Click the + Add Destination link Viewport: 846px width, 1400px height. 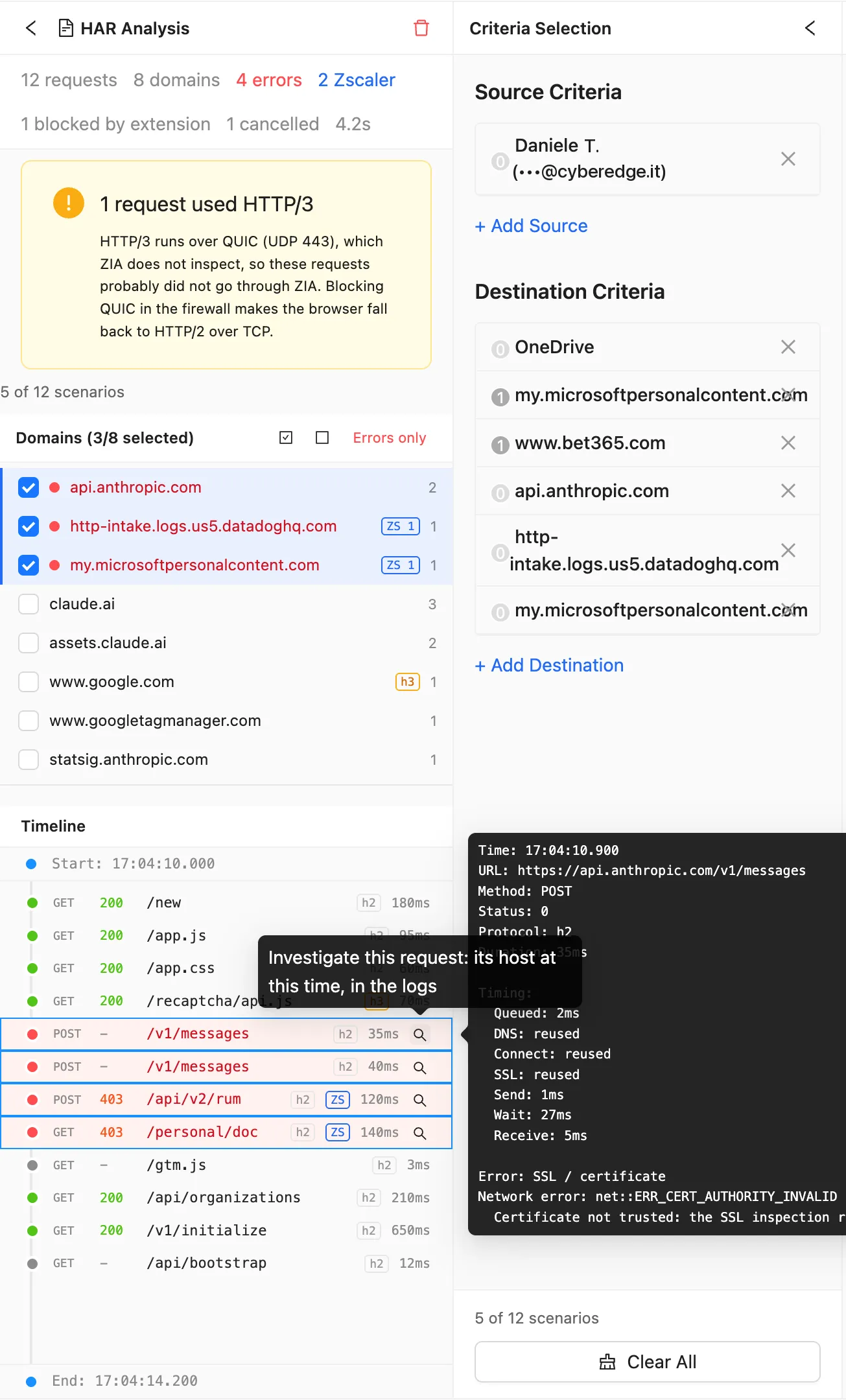point(549,665)
